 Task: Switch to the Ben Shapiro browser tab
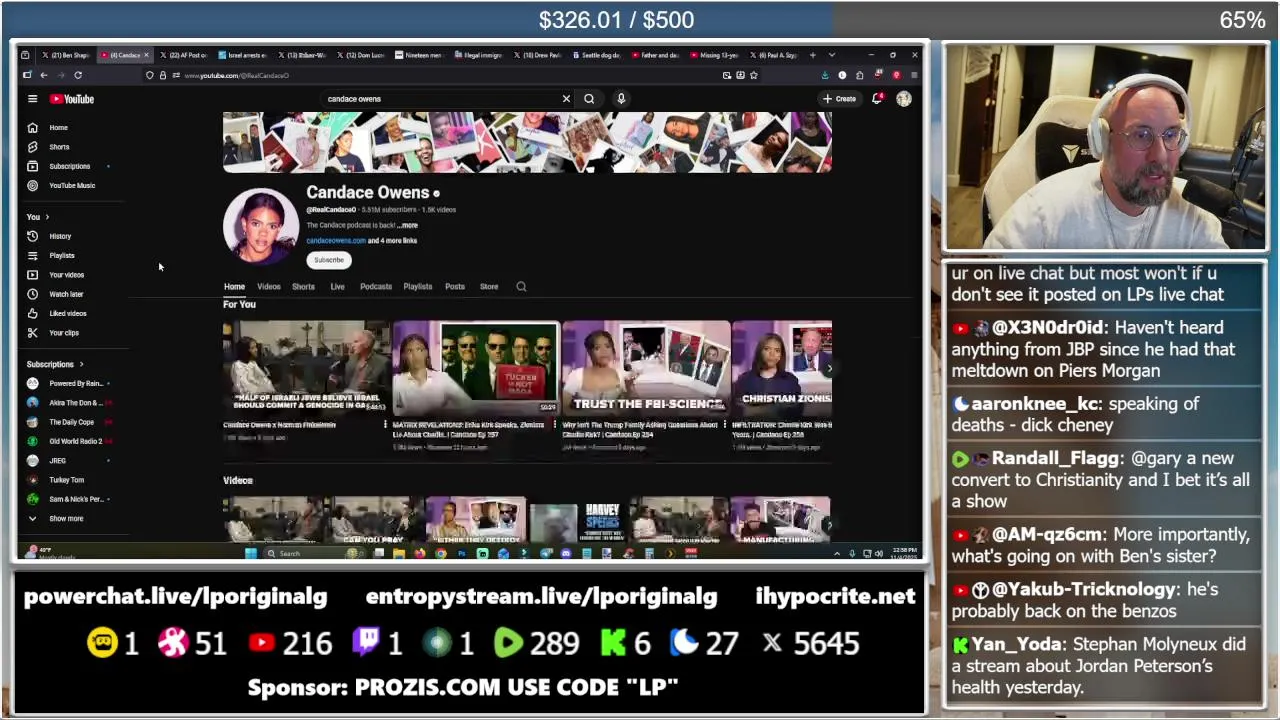(x=67, y=55)
